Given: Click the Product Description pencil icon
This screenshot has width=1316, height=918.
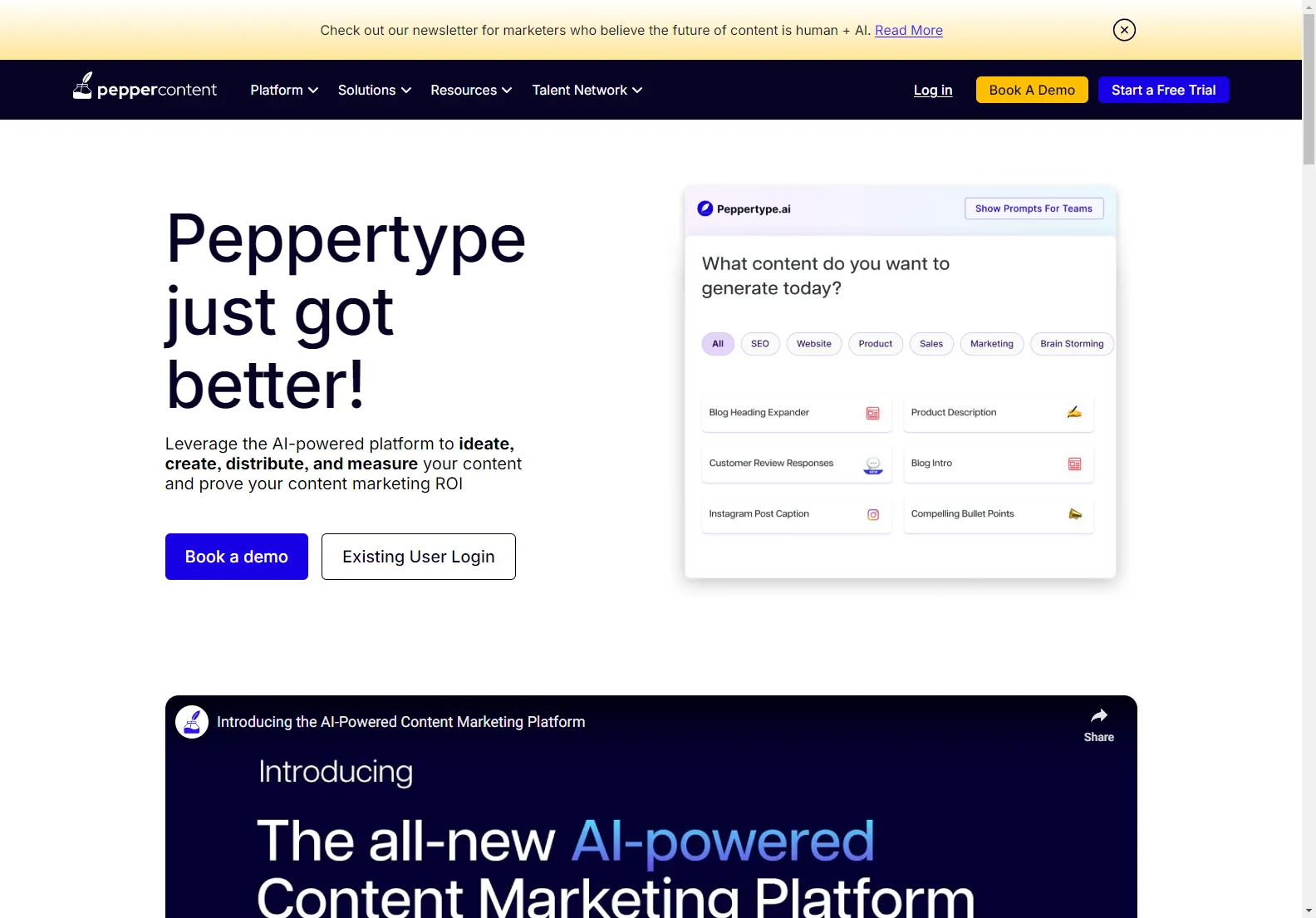Looking at the screenshot, I should pos(1074,412).
